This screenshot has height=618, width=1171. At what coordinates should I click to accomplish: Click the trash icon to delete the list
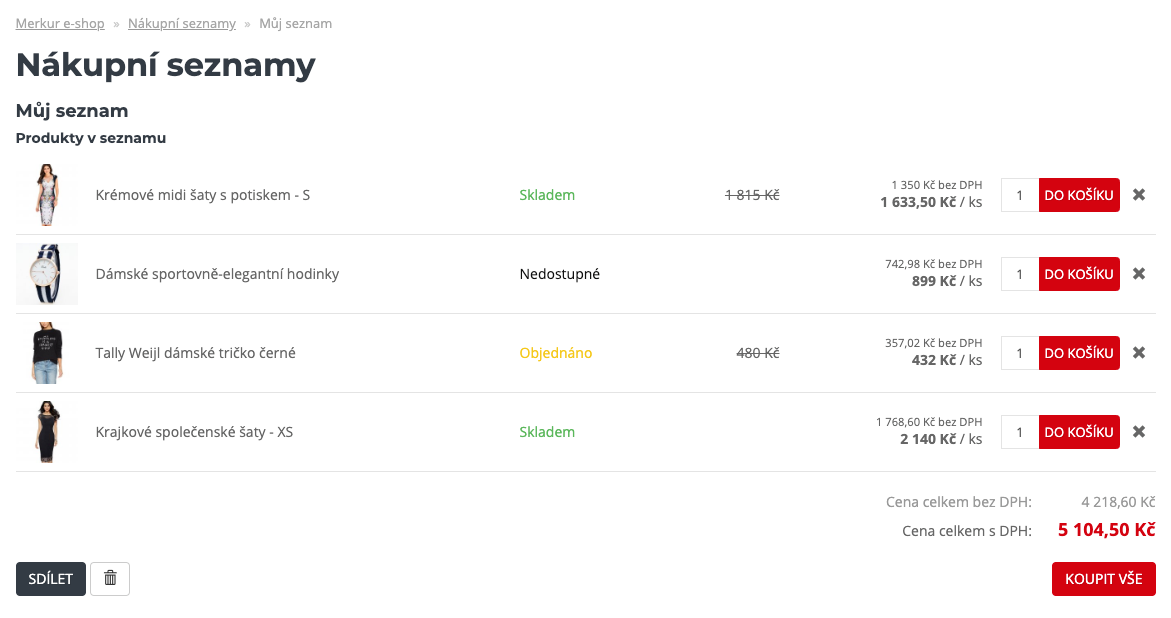click(110, 578)
